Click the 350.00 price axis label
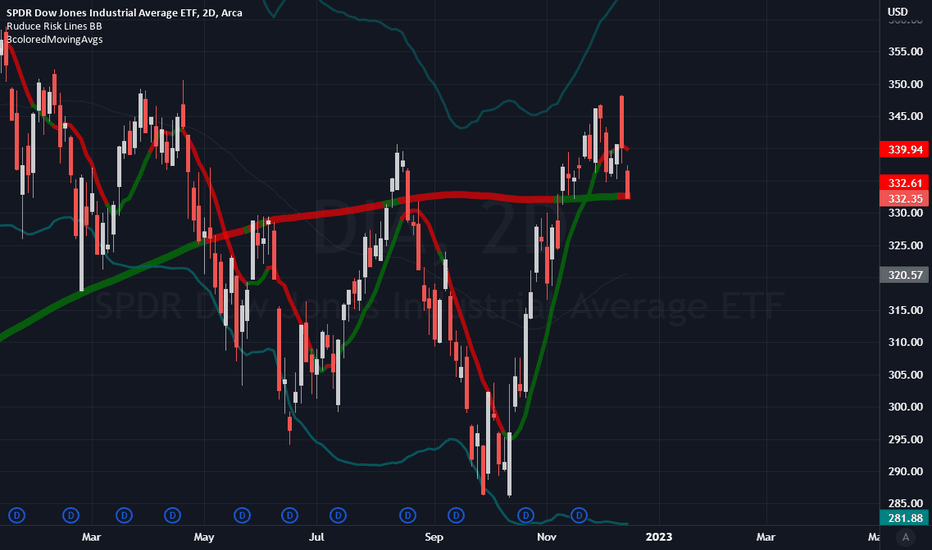Screen dimensions: 932x550 pos(905,84)
